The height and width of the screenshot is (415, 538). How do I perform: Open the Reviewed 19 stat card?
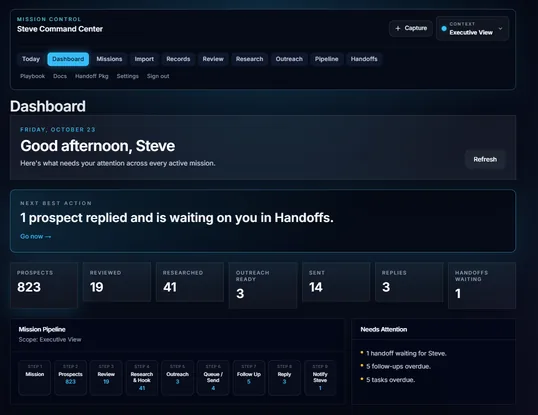coord(117,282)
